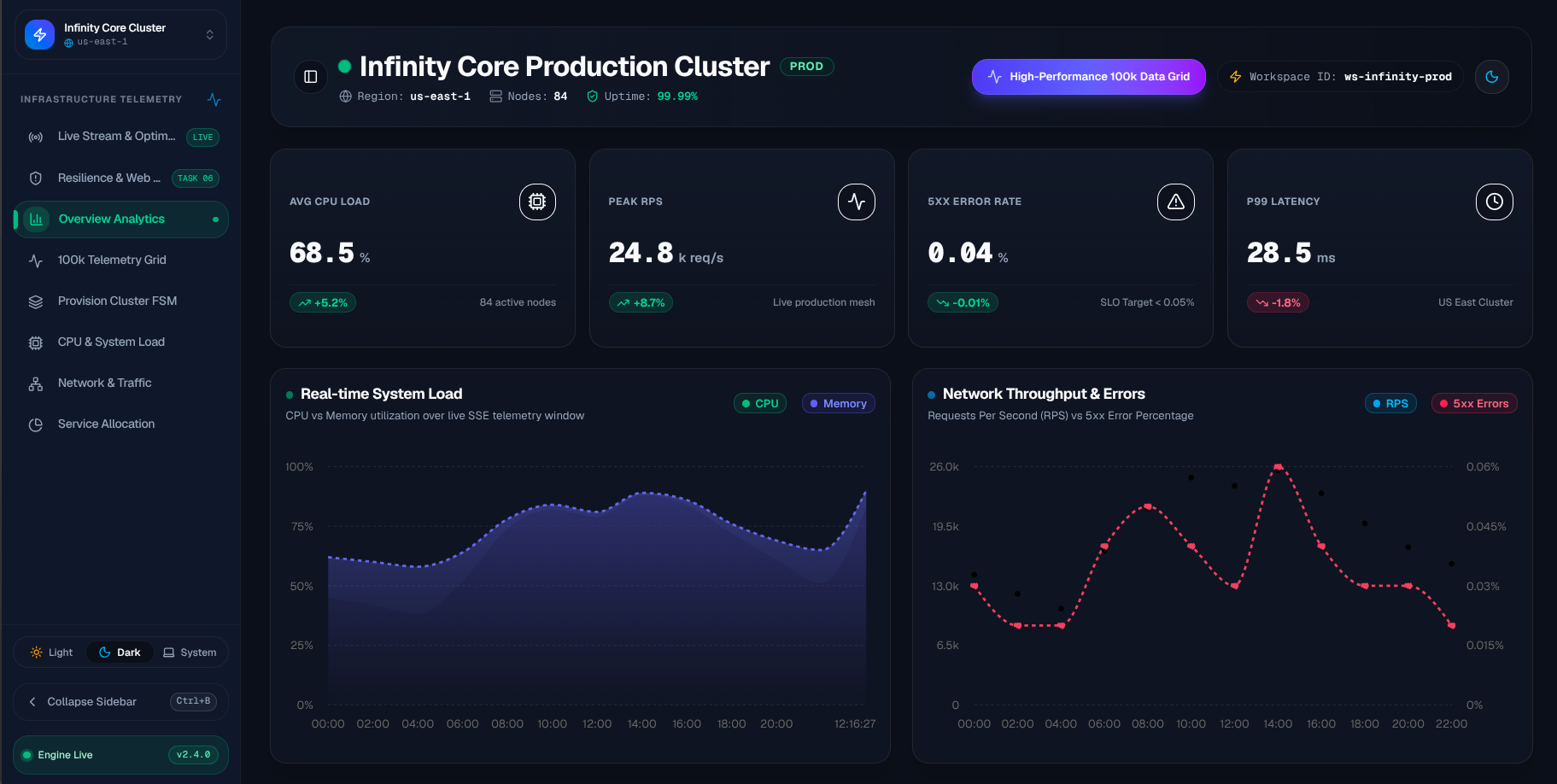
Task: Click the Ctrl+B shortcut badge
Action: click(193, 701)
